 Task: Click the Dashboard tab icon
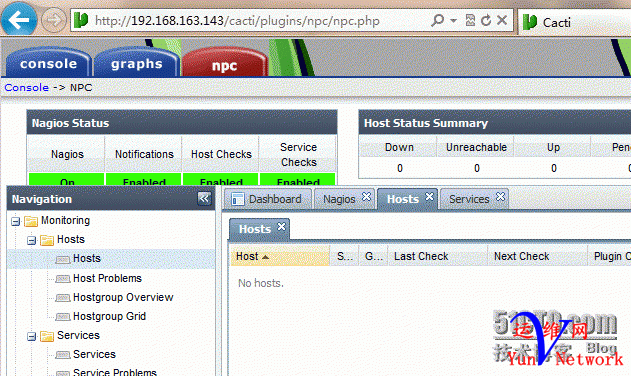tap(237, 199)
